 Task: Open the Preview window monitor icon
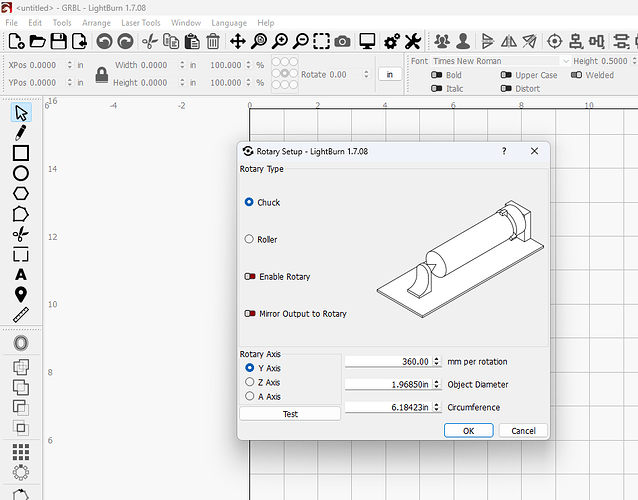point(367,41)
